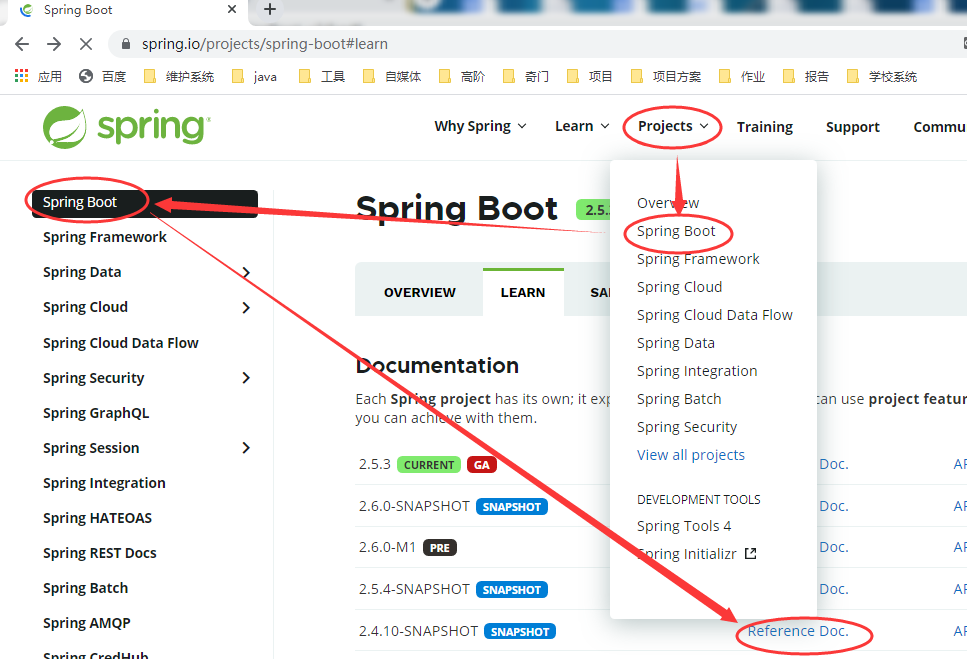Screen dimensions: 967x659
Task: Expand Spring Session sidebar chevron
Action: pos(246,448)
